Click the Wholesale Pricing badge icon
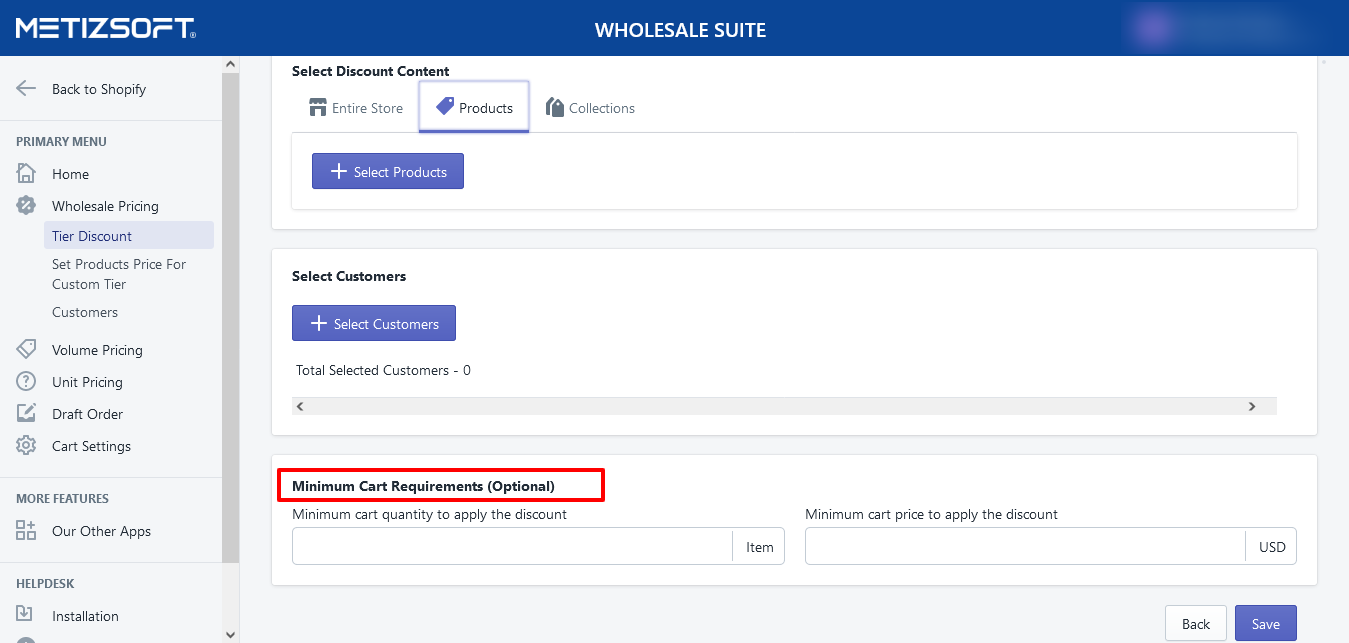 26,206
